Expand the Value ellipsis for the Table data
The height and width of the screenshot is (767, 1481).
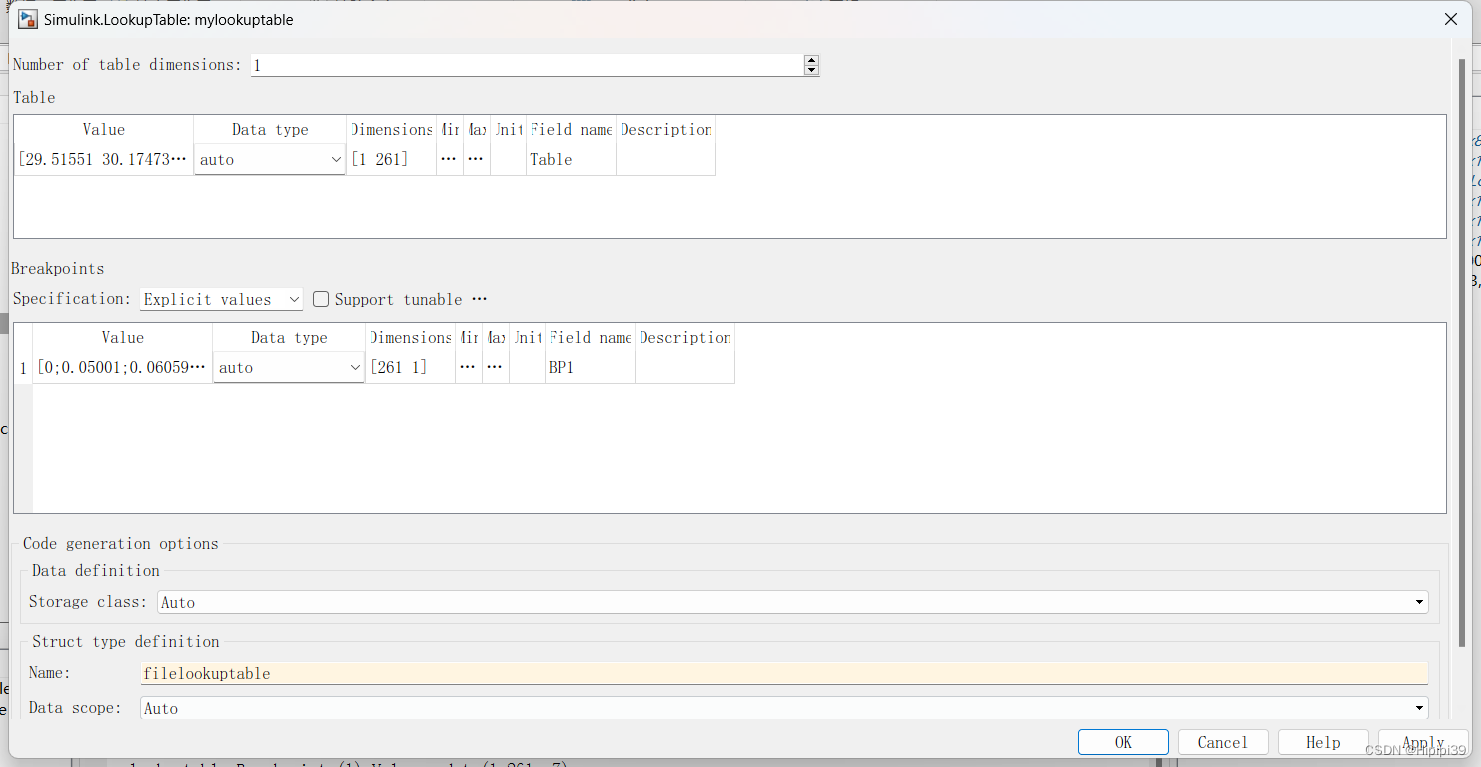(x=178, y=159)
